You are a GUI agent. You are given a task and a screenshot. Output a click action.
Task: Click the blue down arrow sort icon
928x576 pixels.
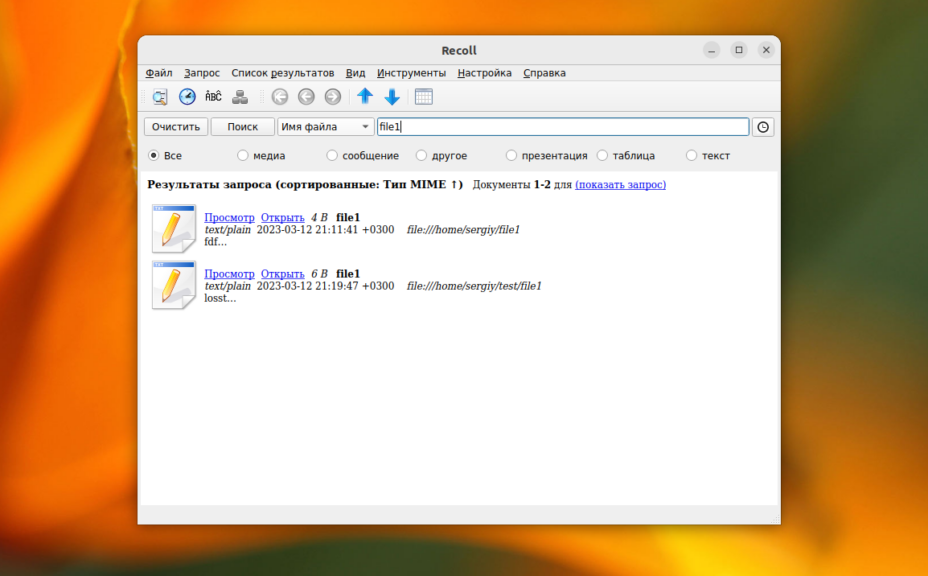pyautogui.click(x=392, y=97)
